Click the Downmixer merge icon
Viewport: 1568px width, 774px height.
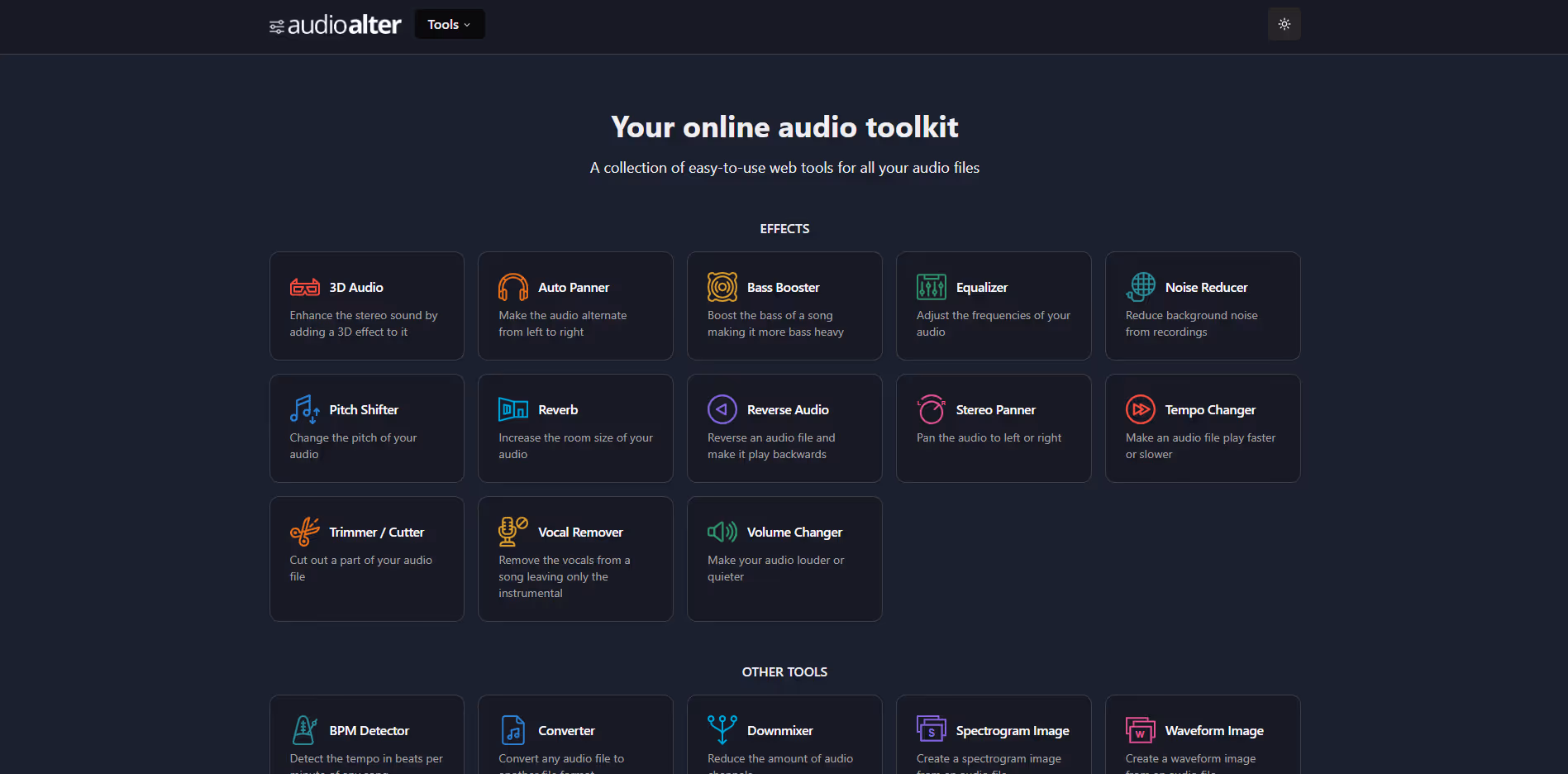(x=722, y=730)
